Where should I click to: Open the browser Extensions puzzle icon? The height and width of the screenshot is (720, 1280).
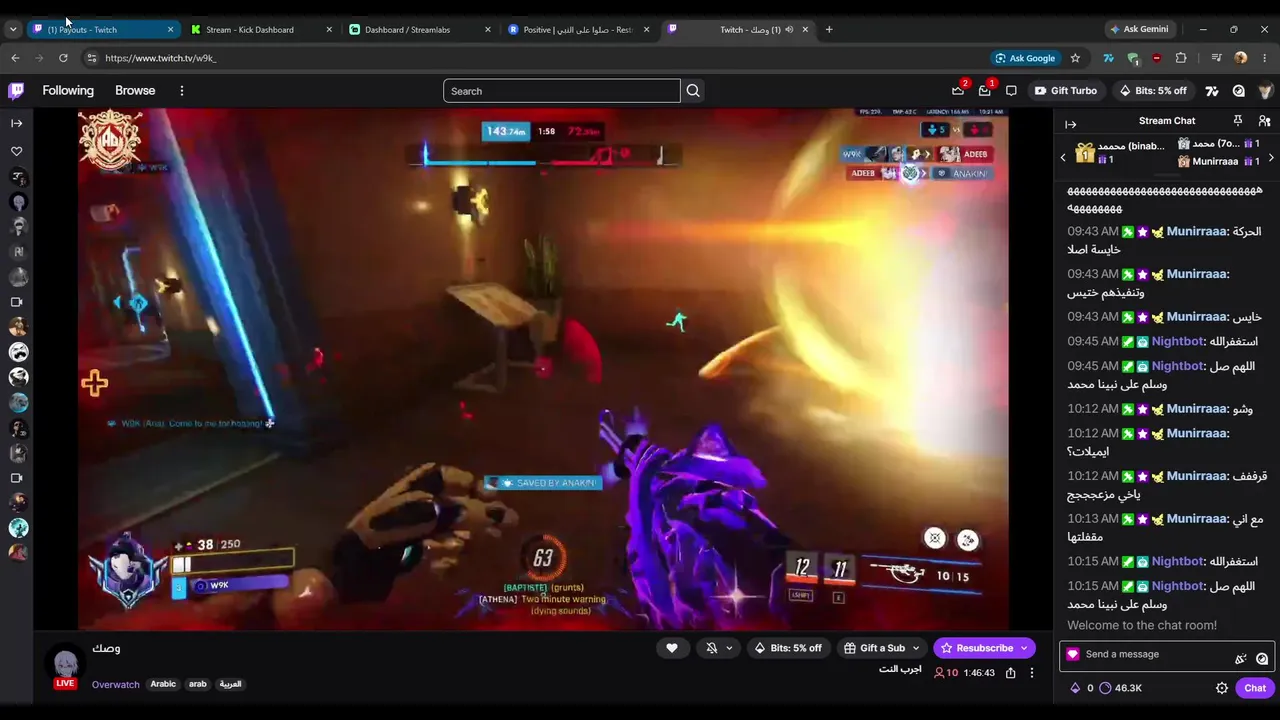pyautogui.click(x=1181, y=58)
